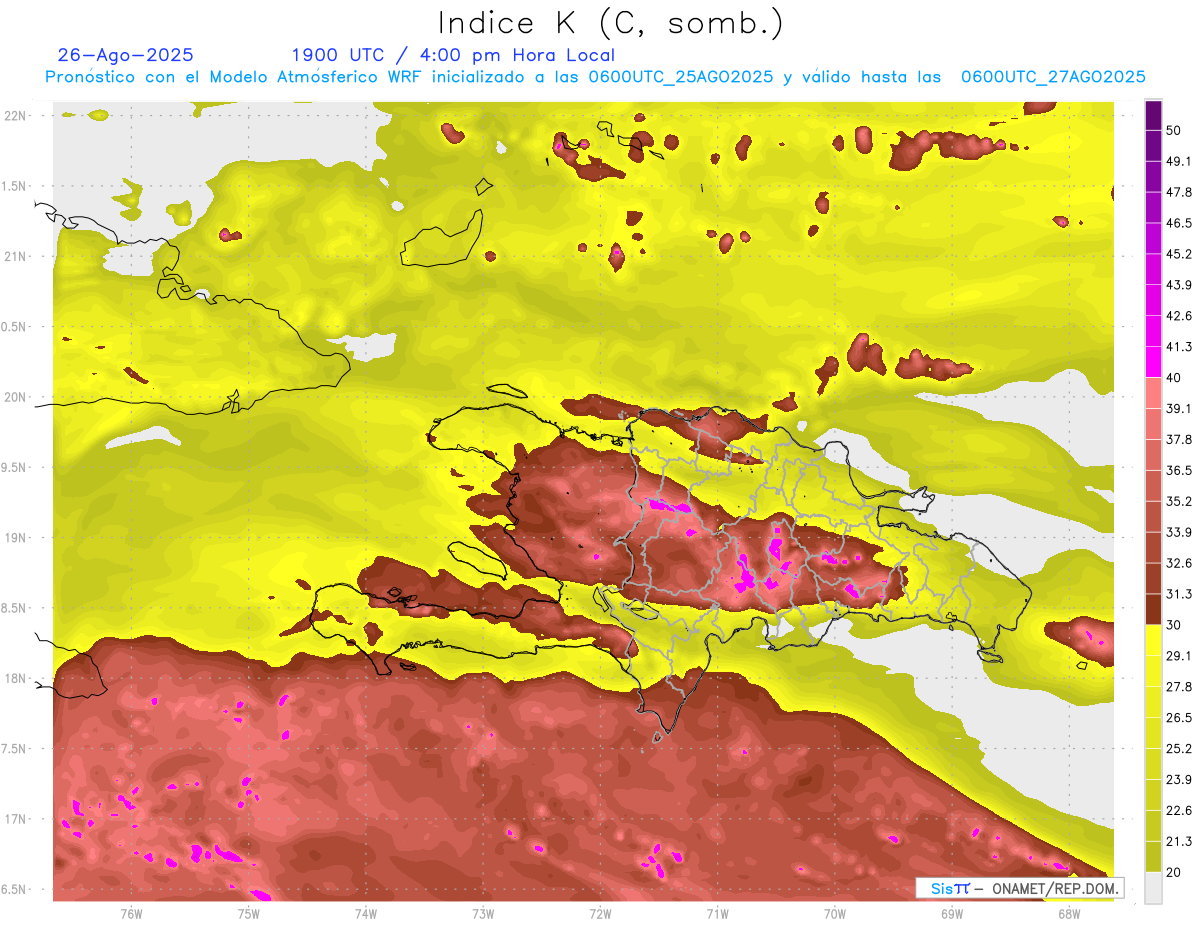Pick the dark brown swatch between 30 and 31.3
The width and height of the screenshot is (1200, 927).
(1153, 609)
